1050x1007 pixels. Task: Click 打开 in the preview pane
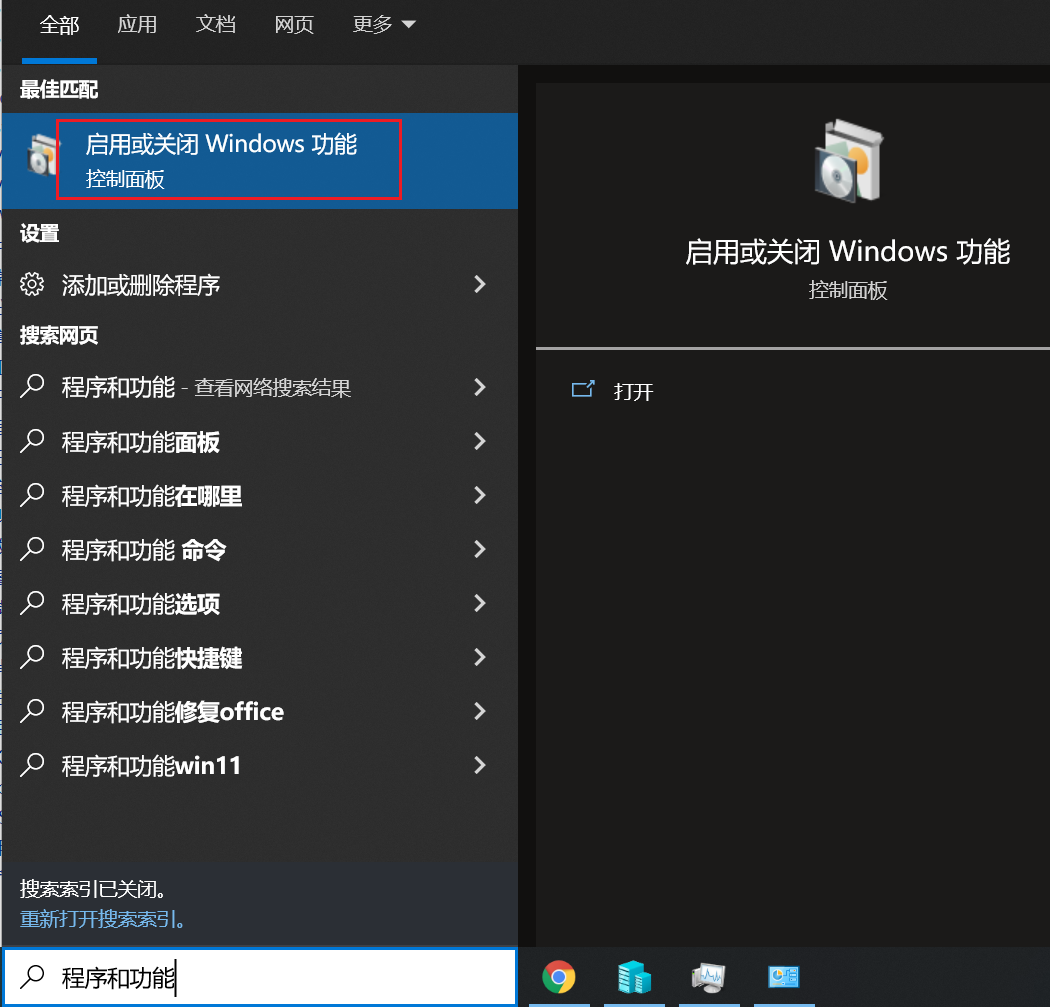pyautogui.click(x=633, y=392)
